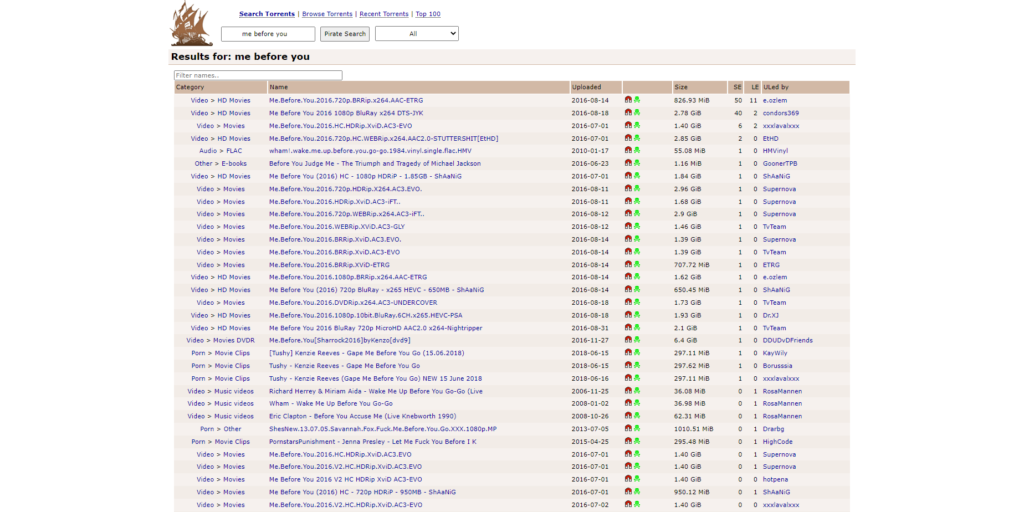Click green skull icon in 55.08 MiB row
The image size is (1024, 512).
(637, 150)
